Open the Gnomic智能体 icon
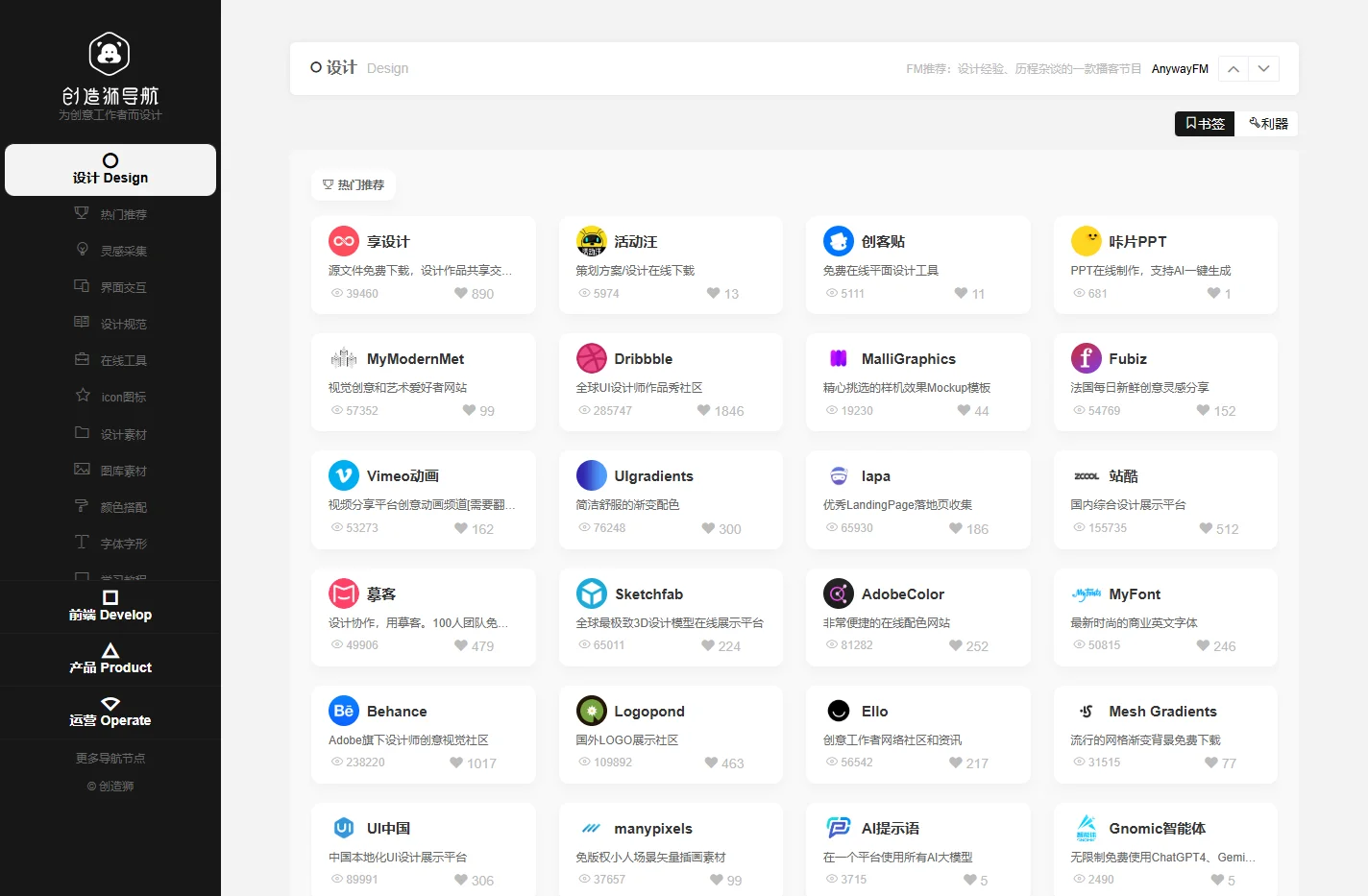1368x896 pixels. coord(1087,828)
